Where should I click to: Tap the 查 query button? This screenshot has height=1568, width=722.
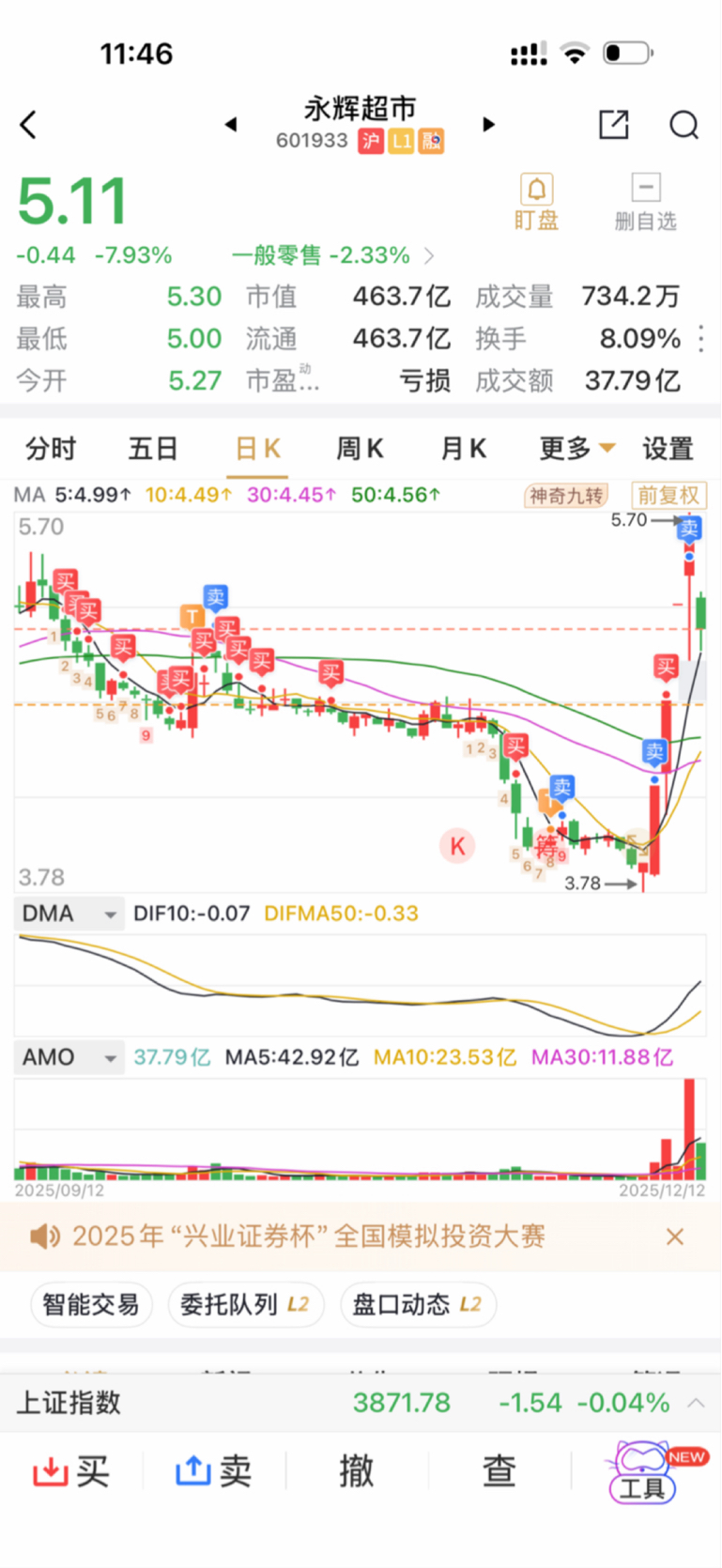[499, 1470]
